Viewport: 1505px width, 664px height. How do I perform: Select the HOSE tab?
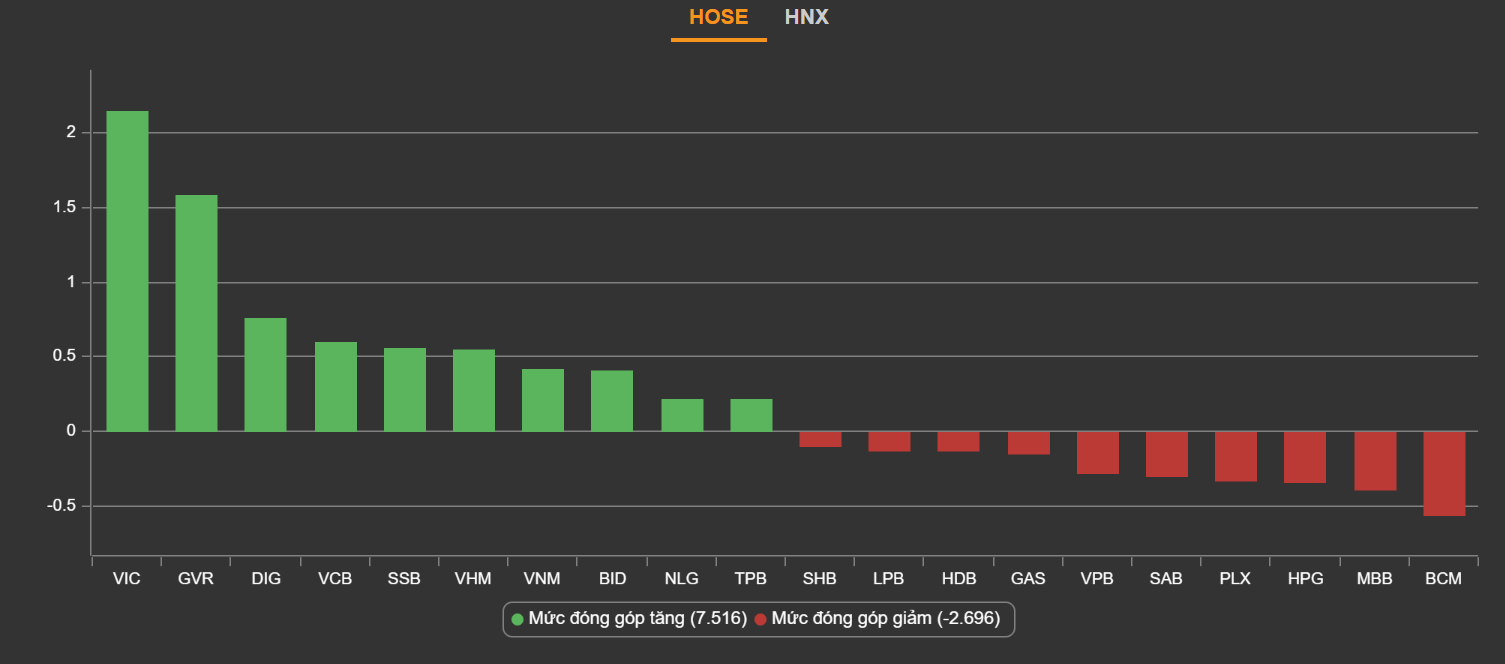point(718,18)
